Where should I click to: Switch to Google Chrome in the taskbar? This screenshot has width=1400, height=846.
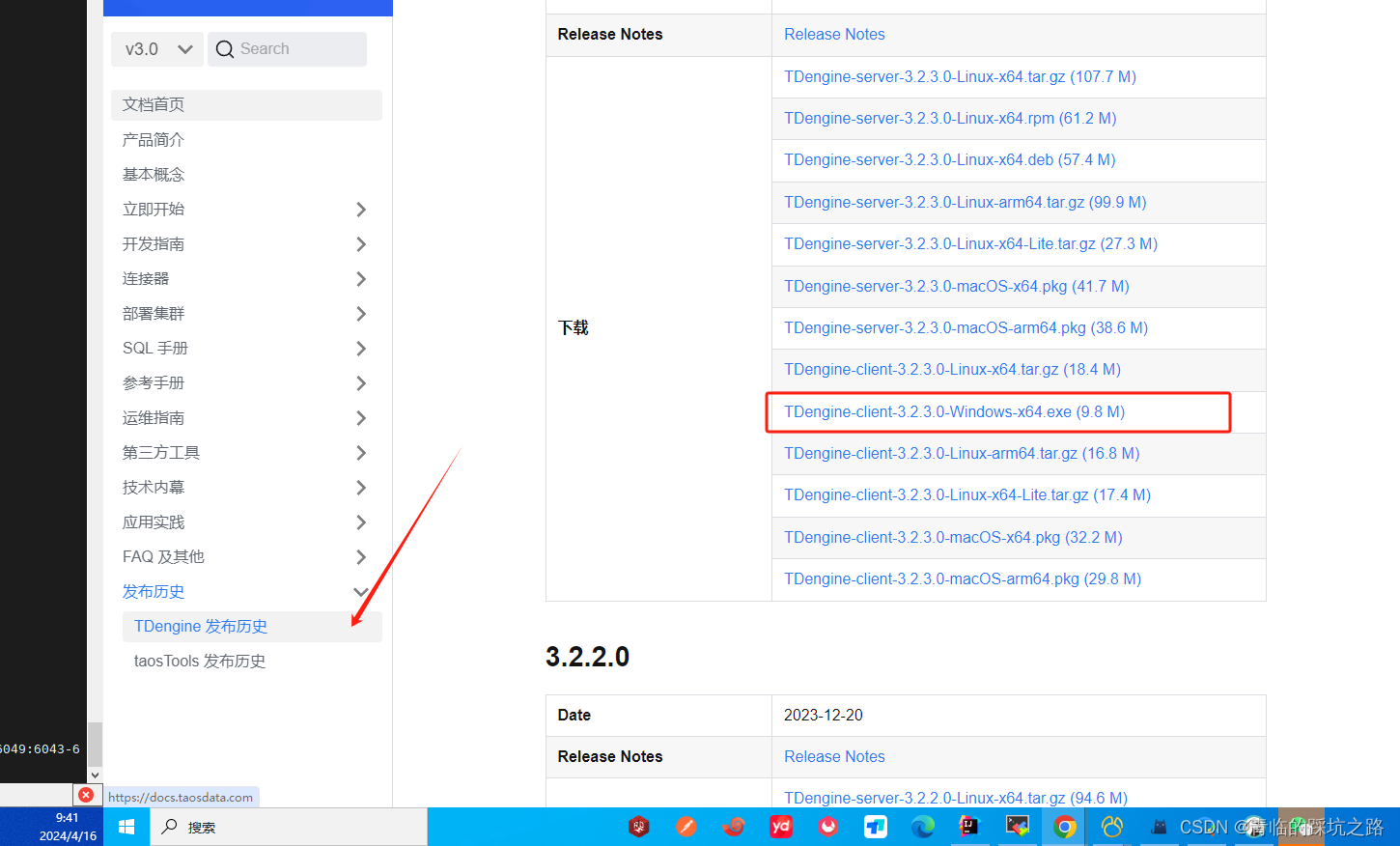coord(1064,827)
